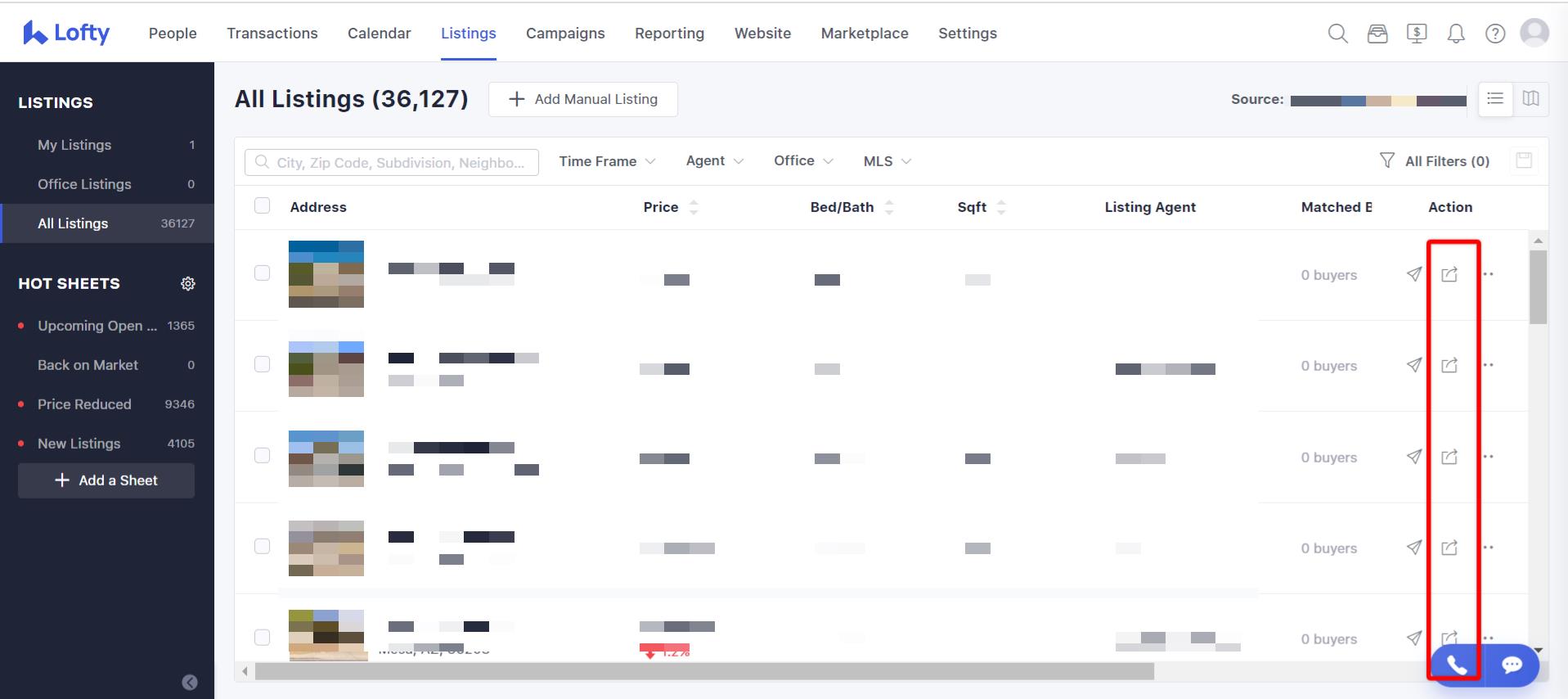Image resolution: width=1568 pixels, height=699 pixels.
Task: Expand the MLS filter dropdown
Action: (x=887, y=161)
